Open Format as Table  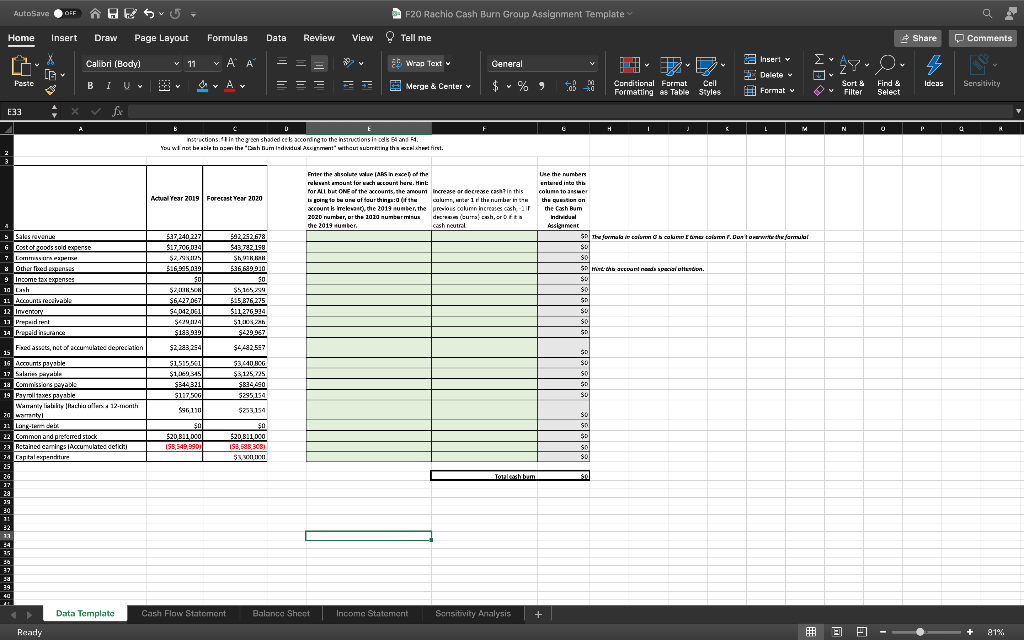[674, 75]
